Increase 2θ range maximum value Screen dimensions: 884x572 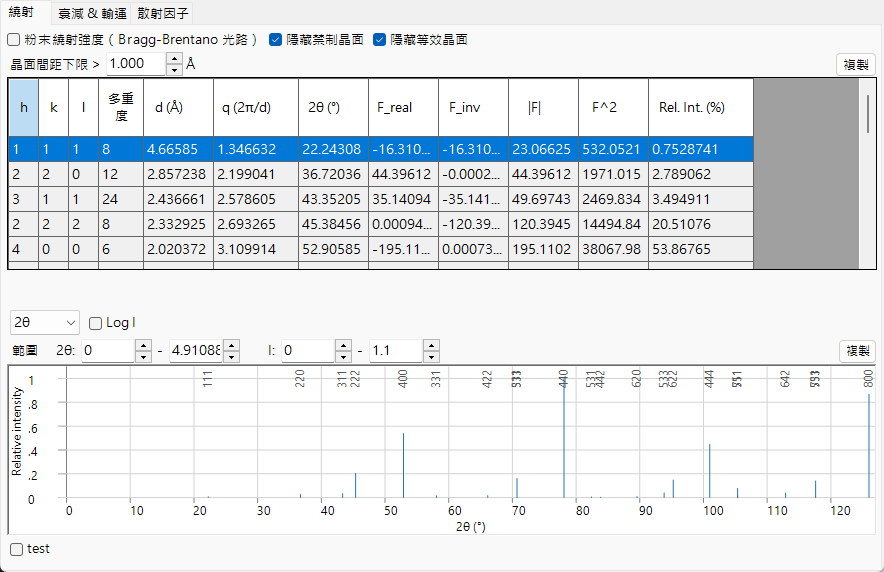click(x=232, y=345)
